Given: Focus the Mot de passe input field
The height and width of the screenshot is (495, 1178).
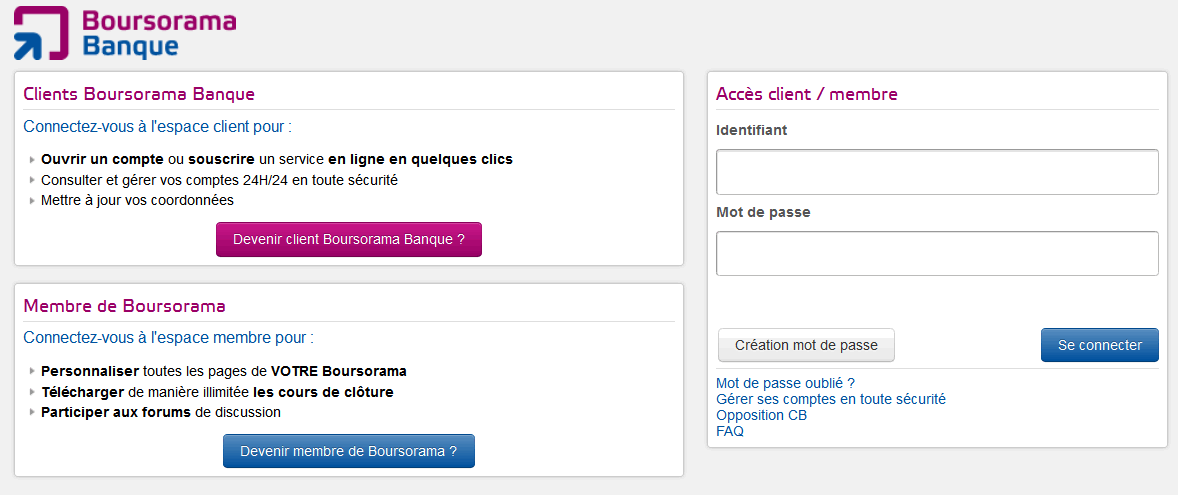Looking at the screenshot, I should pyautogui.click(x=937, y=254).
